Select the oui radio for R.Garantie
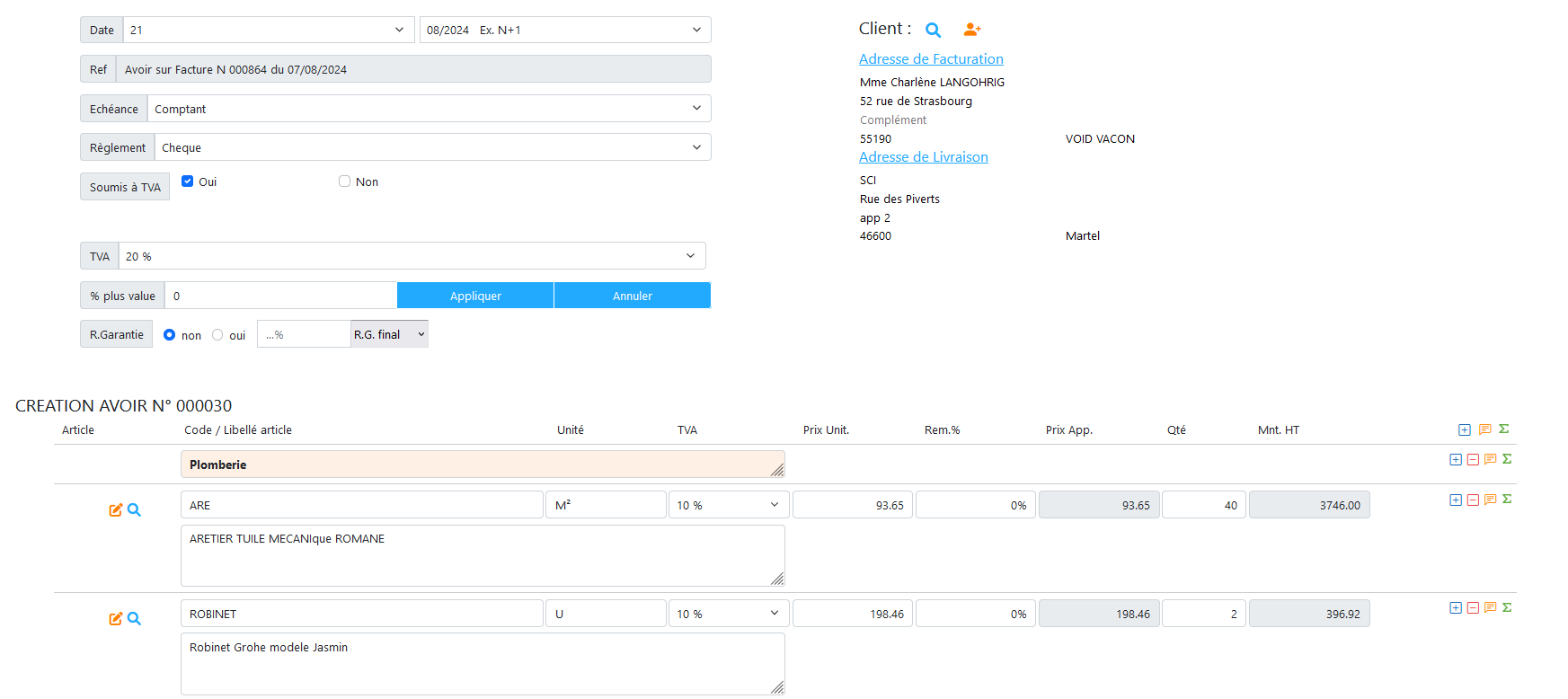This screenshot has width=1568, height=699. click(x=217, y=335)
